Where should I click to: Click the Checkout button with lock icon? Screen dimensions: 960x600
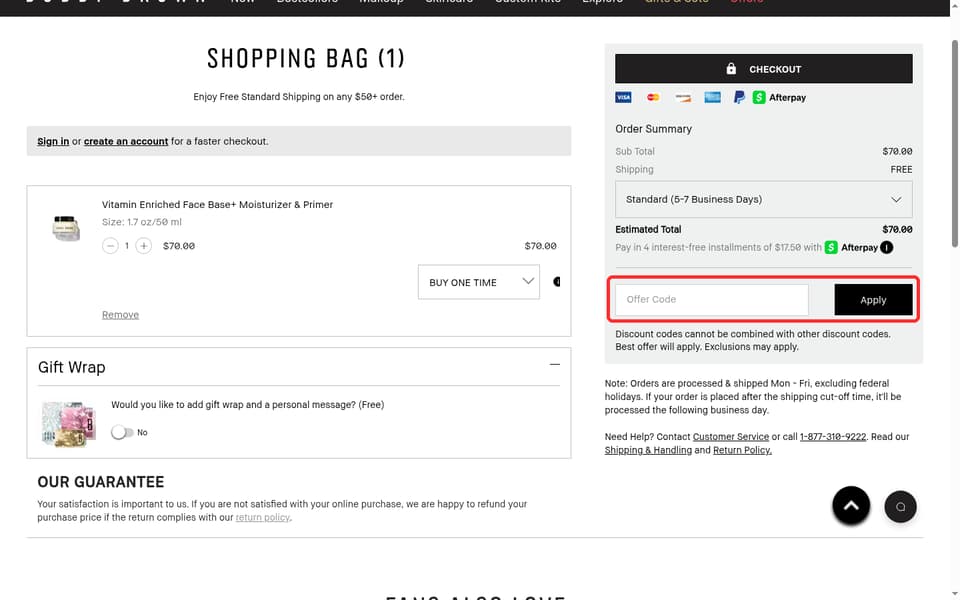(763, 69)
